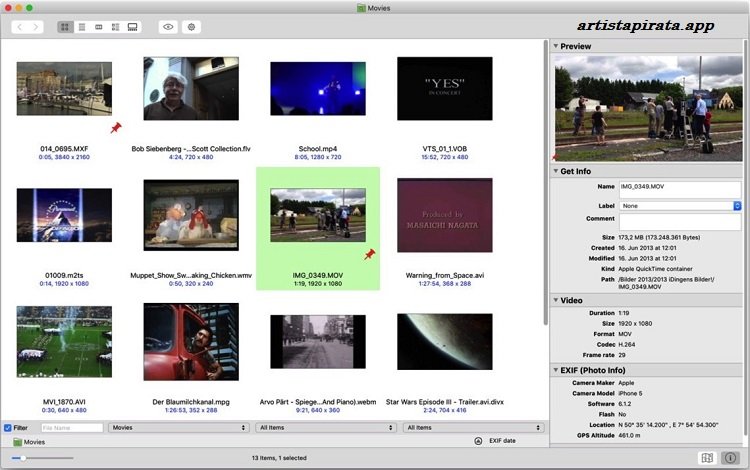
Task: Switch to filmstrip gallery view
Action: pos(132,27)
